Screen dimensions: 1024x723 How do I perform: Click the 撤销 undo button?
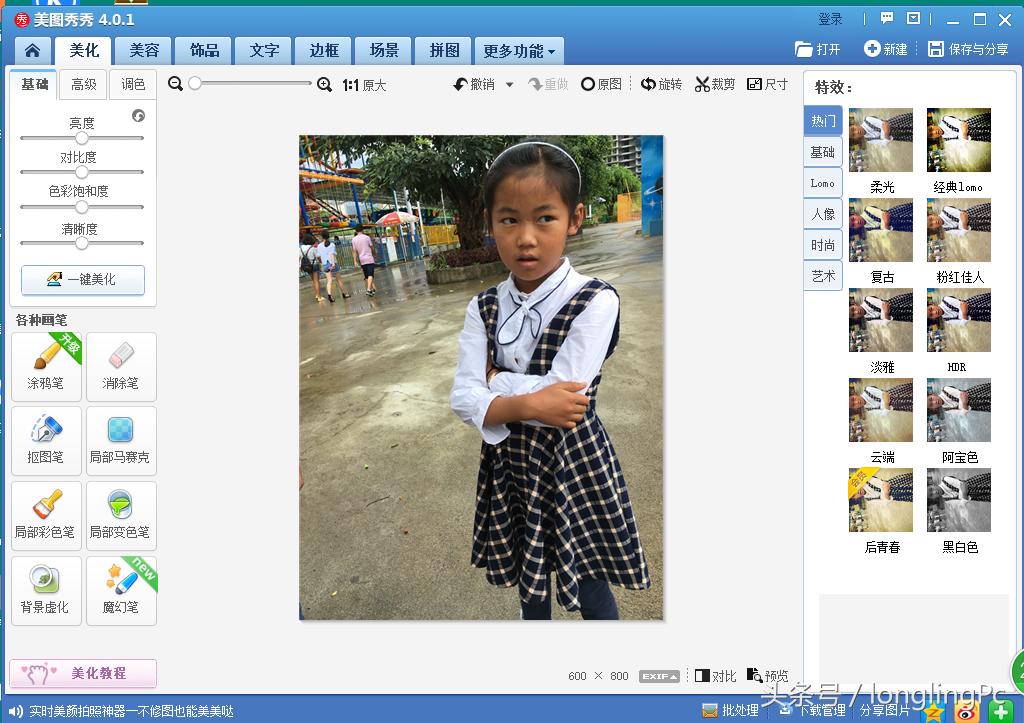[475, 84]
